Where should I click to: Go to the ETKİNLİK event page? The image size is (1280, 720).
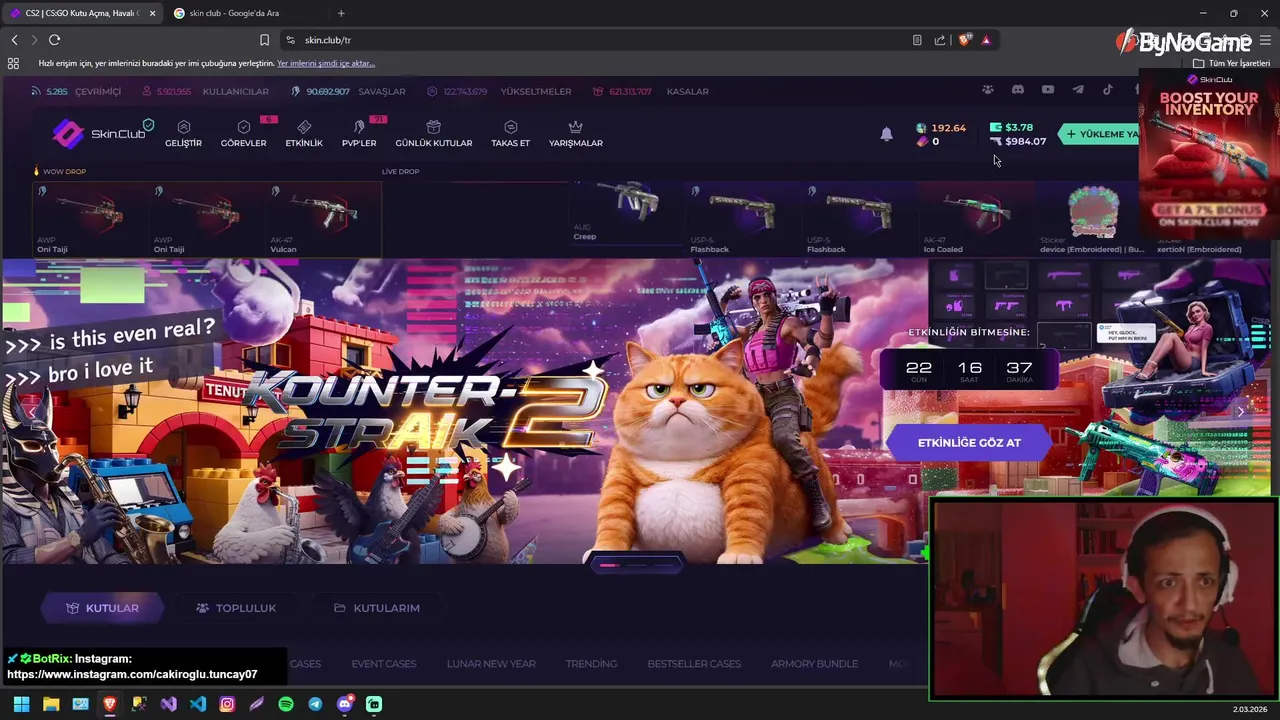[x=304, y=134]
